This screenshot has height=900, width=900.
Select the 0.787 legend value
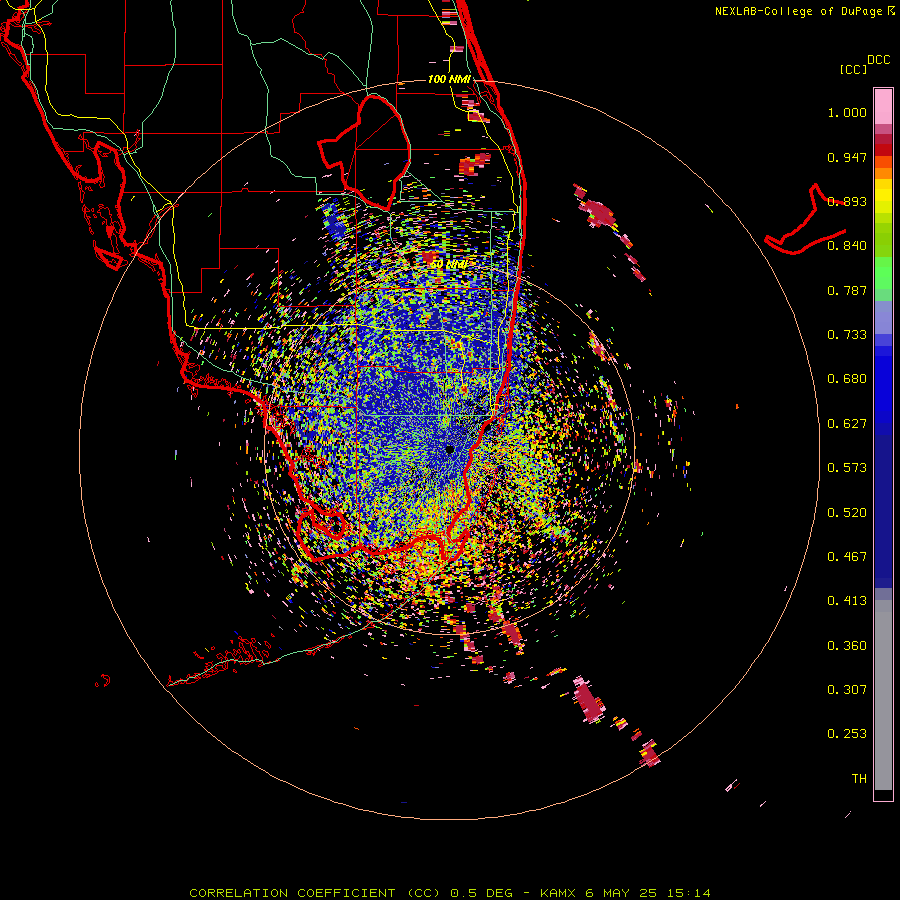pyautogui.click(x=847, y=290)
